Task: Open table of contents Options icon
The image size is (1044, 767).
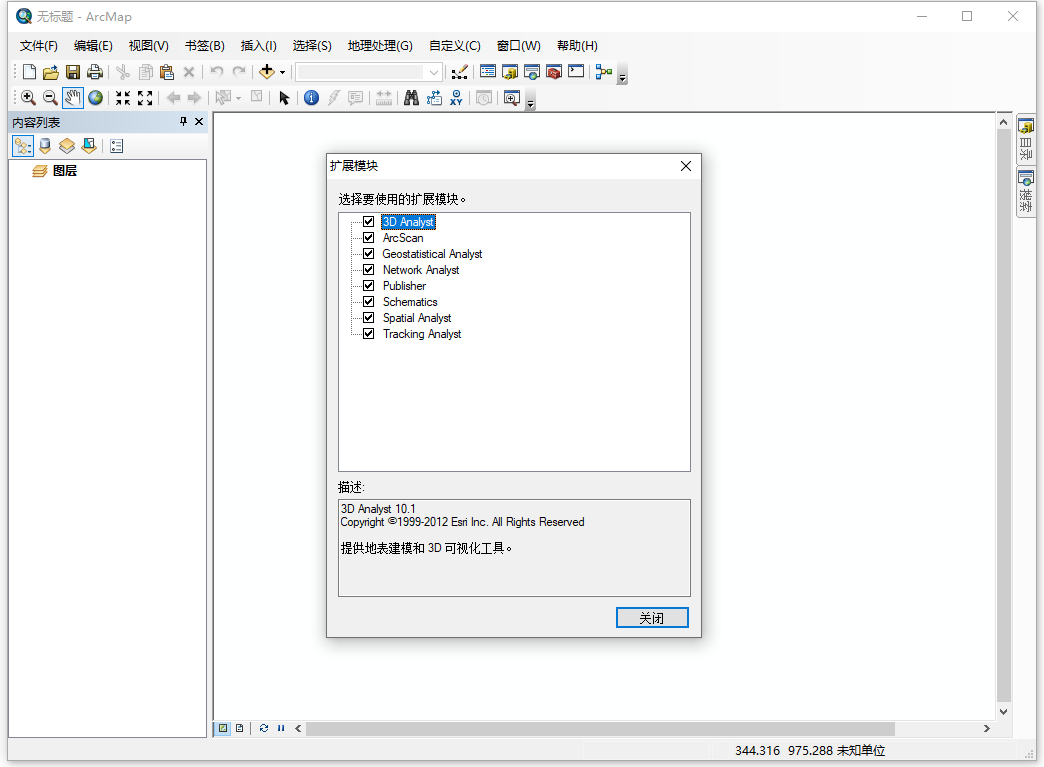Action: point(117,146)
